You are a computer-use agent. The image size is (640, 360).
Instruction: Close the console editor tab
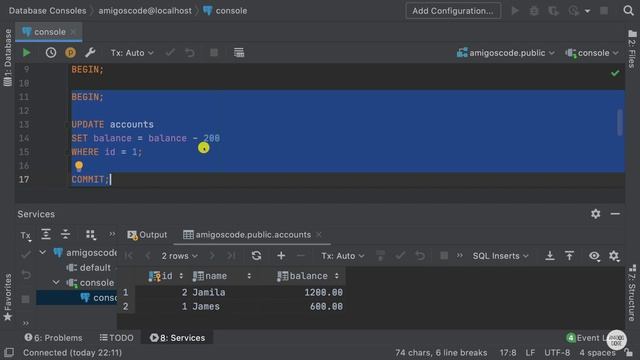point(73,32)
